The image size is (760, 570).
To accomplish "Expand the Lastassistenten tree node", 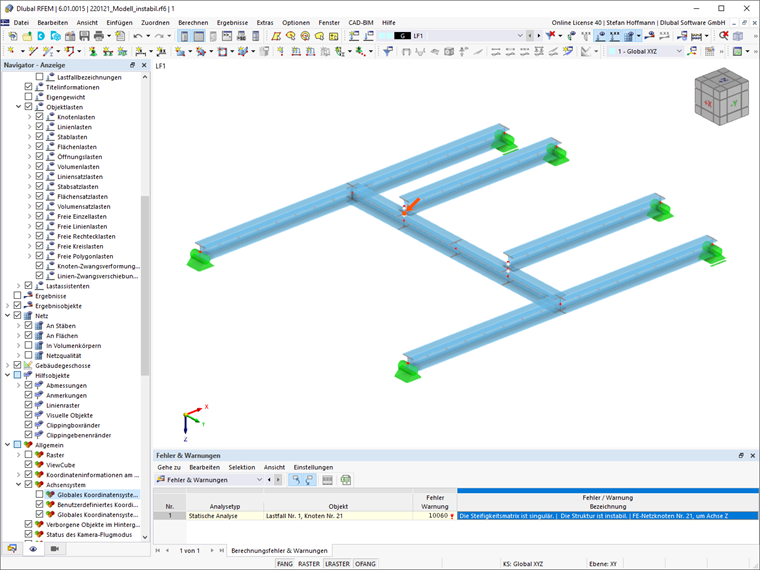I will (18, 286).
